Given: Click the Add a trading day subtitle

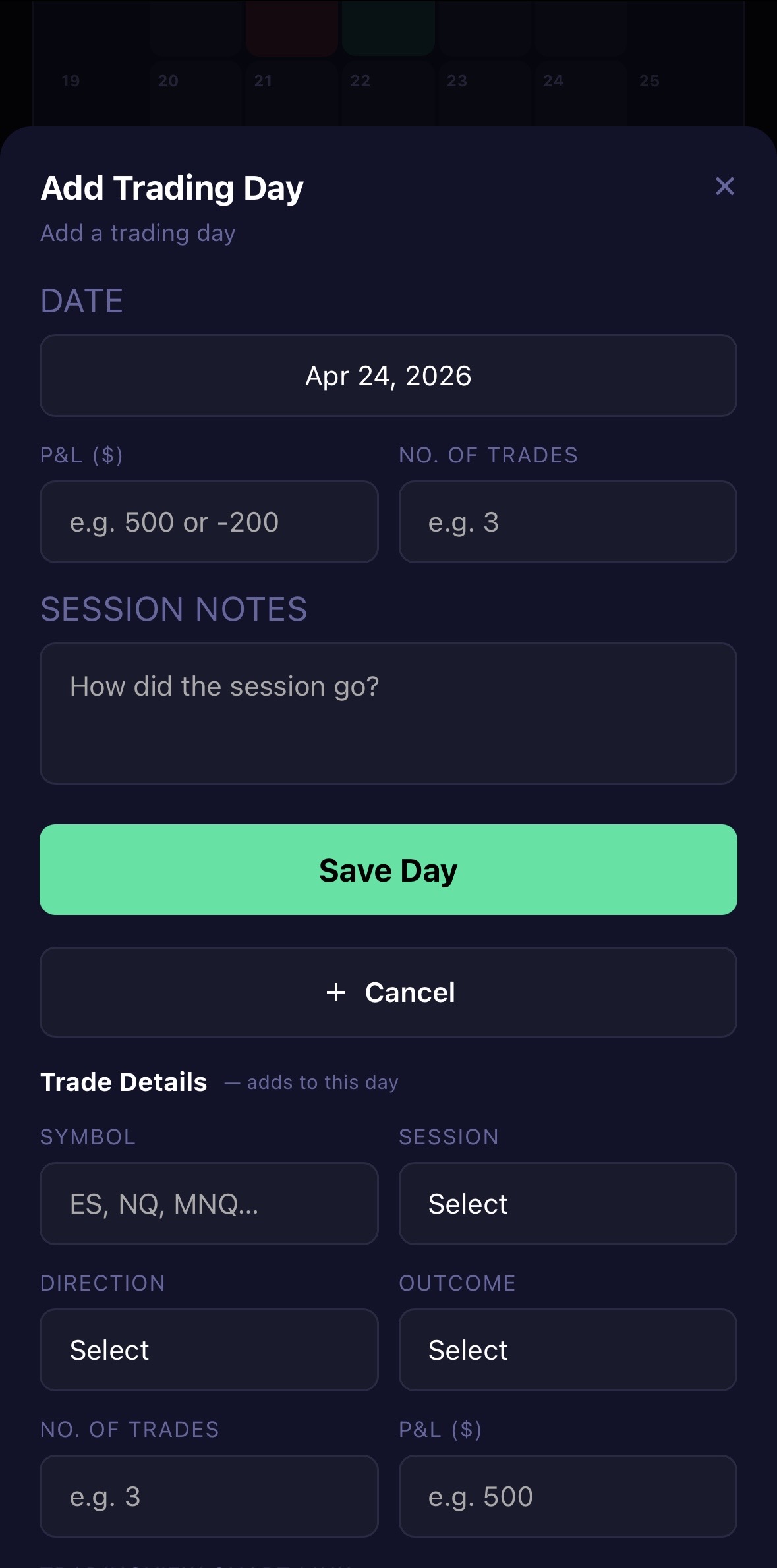Looking at the screenshot, I should click(138, 233).
